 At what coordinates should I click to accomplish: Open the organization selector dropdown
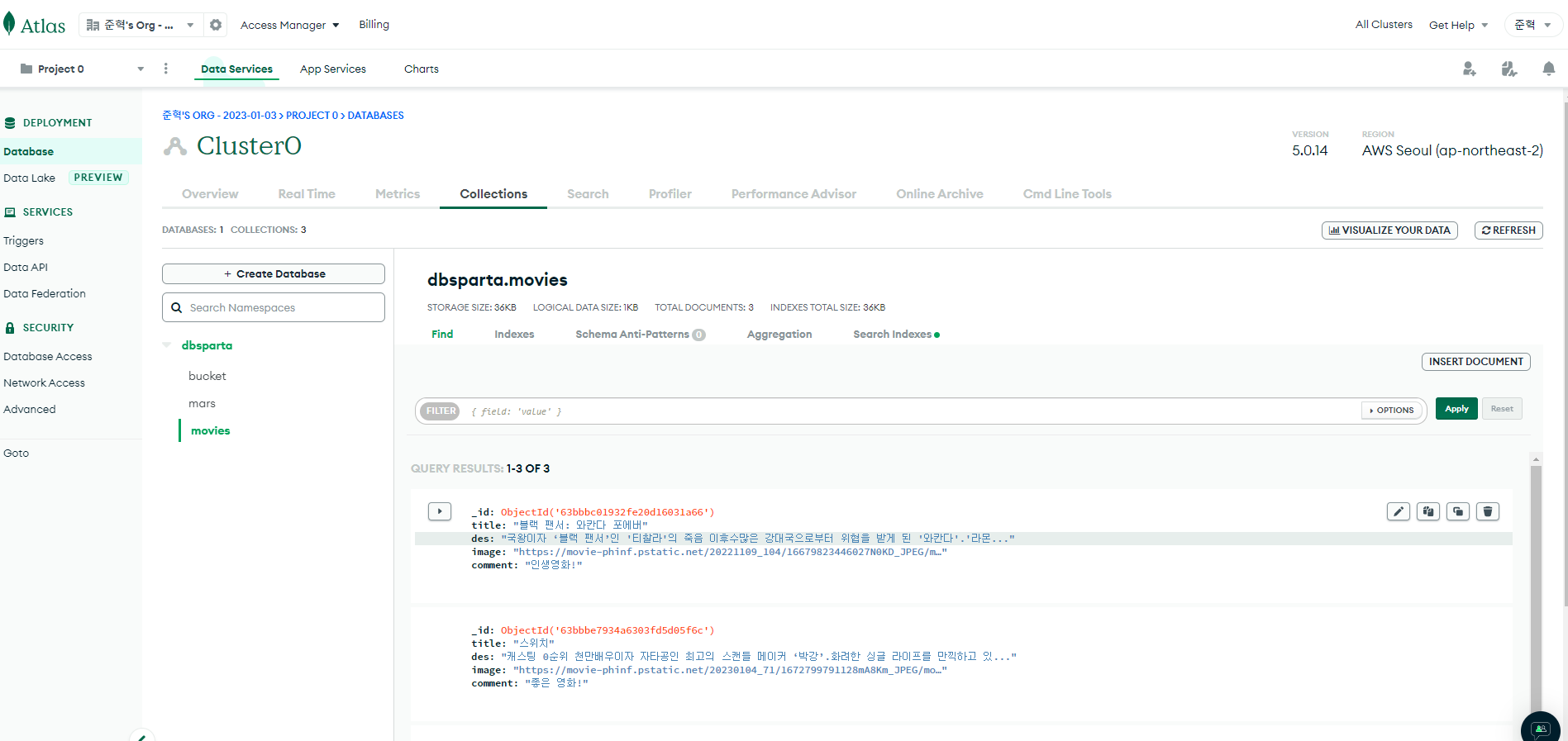point(141,25)
